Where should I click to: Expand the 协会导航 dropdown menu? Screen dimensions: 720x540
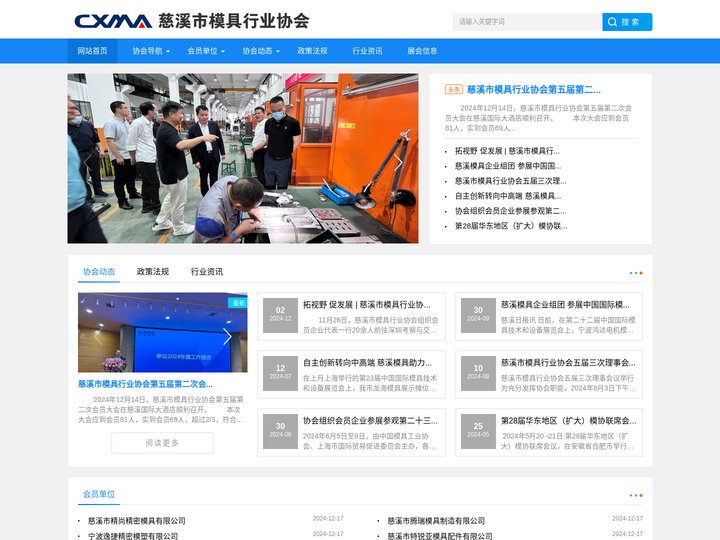click(151, 51)
